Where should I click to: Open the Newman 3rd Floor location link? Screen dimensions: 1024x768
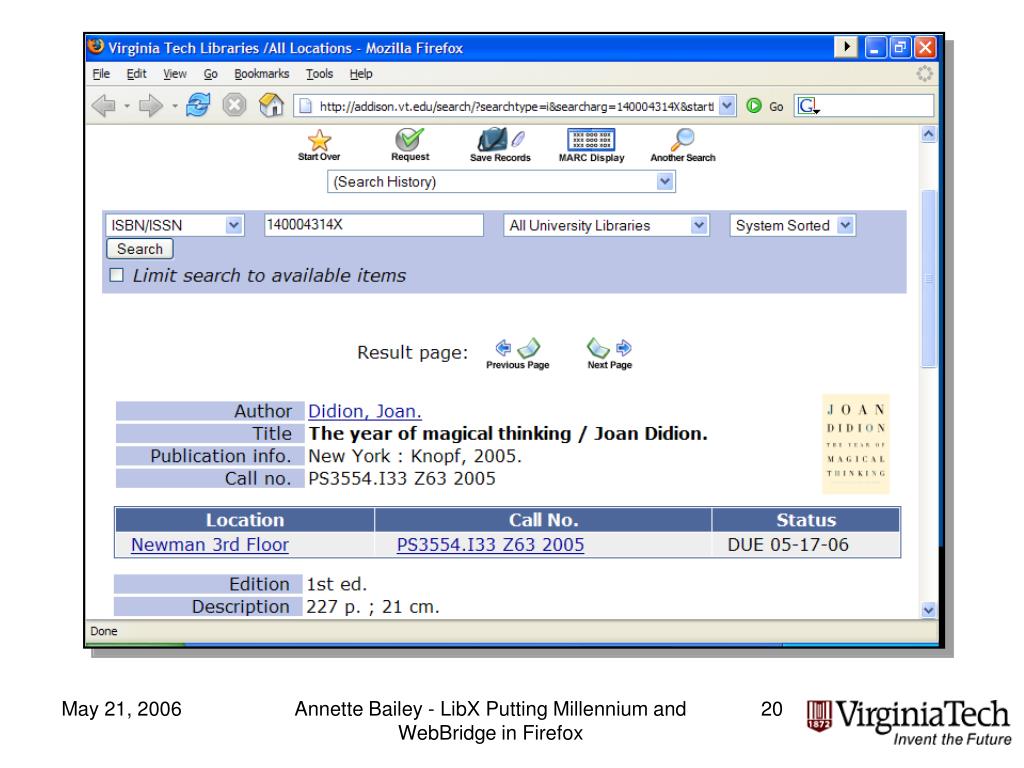(210, 545)
